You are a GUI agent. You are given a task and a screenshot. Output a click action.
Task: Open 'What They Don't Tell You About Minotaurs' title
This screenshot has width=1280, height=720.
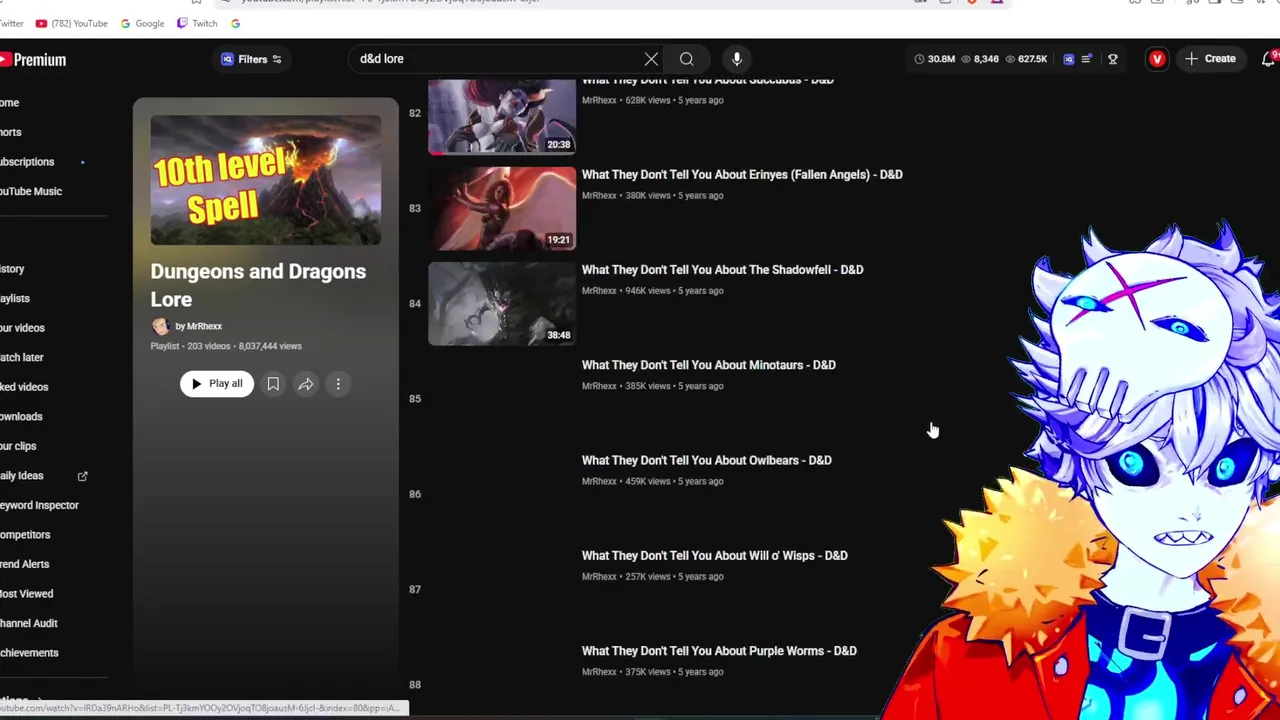point(709,365)
